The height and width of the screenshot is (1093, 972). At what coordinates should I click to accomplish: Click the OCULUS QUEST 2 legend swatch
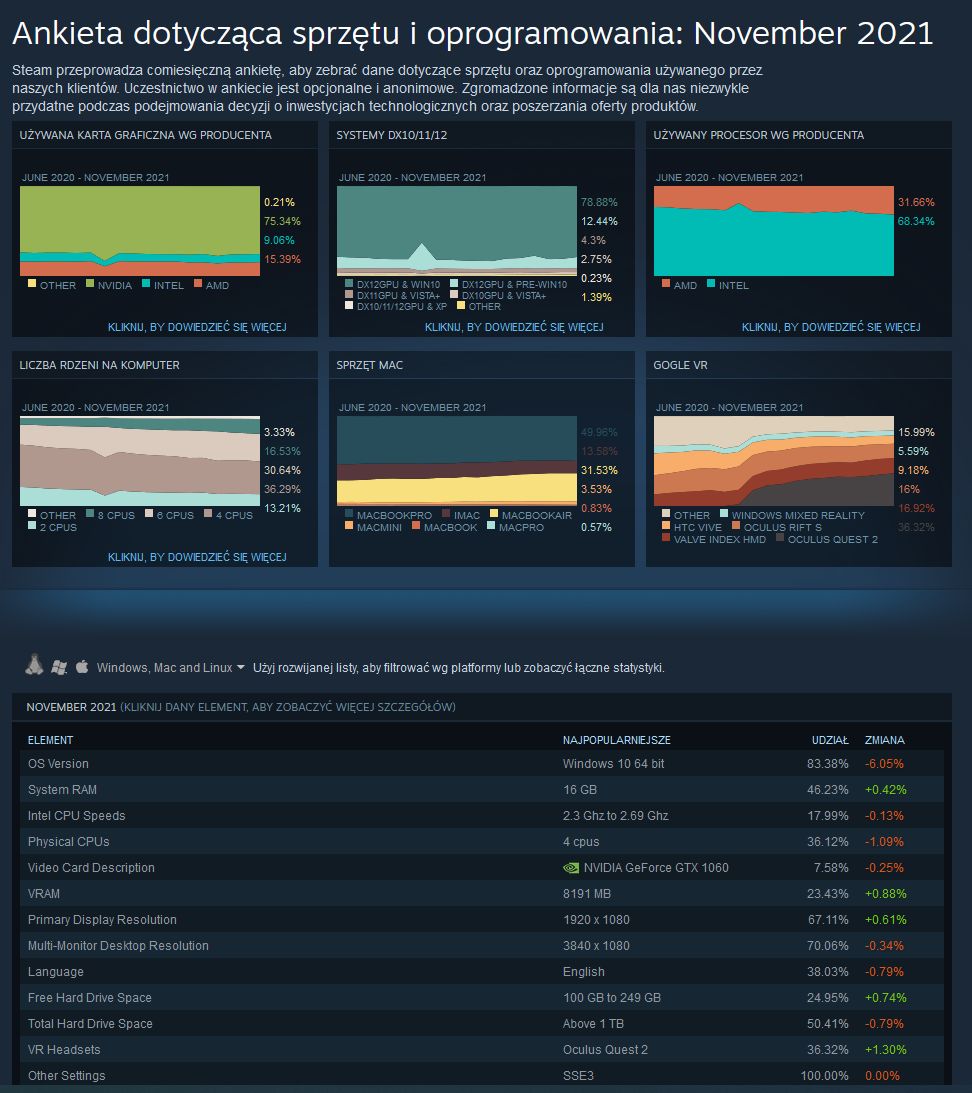click(780, 537)
